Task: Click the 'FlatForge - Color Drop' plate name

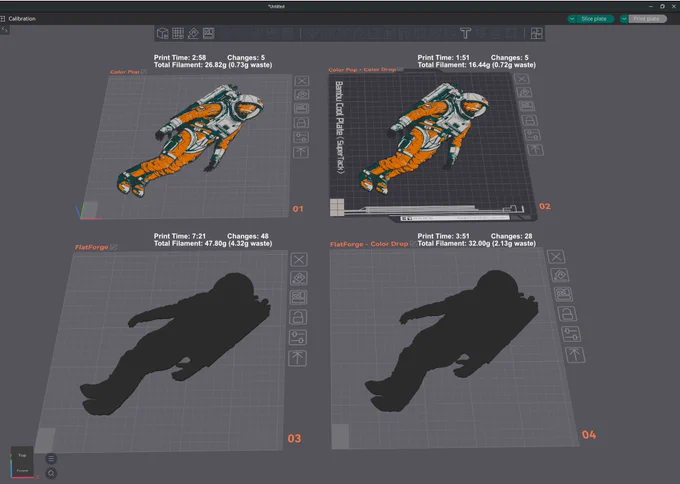Action: tap(369, 244)
